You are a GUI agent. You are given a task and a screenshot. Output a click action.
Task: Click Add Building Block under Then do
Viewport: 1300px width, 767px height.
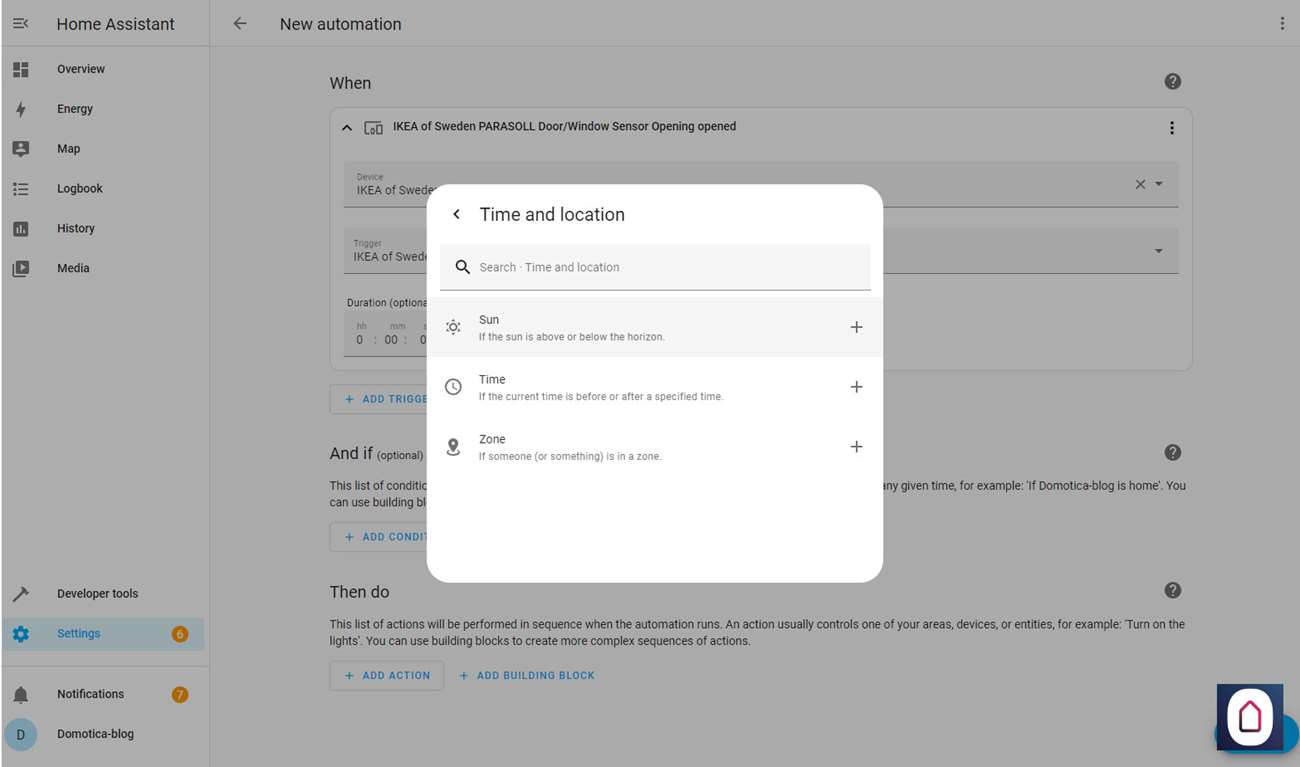pyautogui.click(x=527, y=676)
